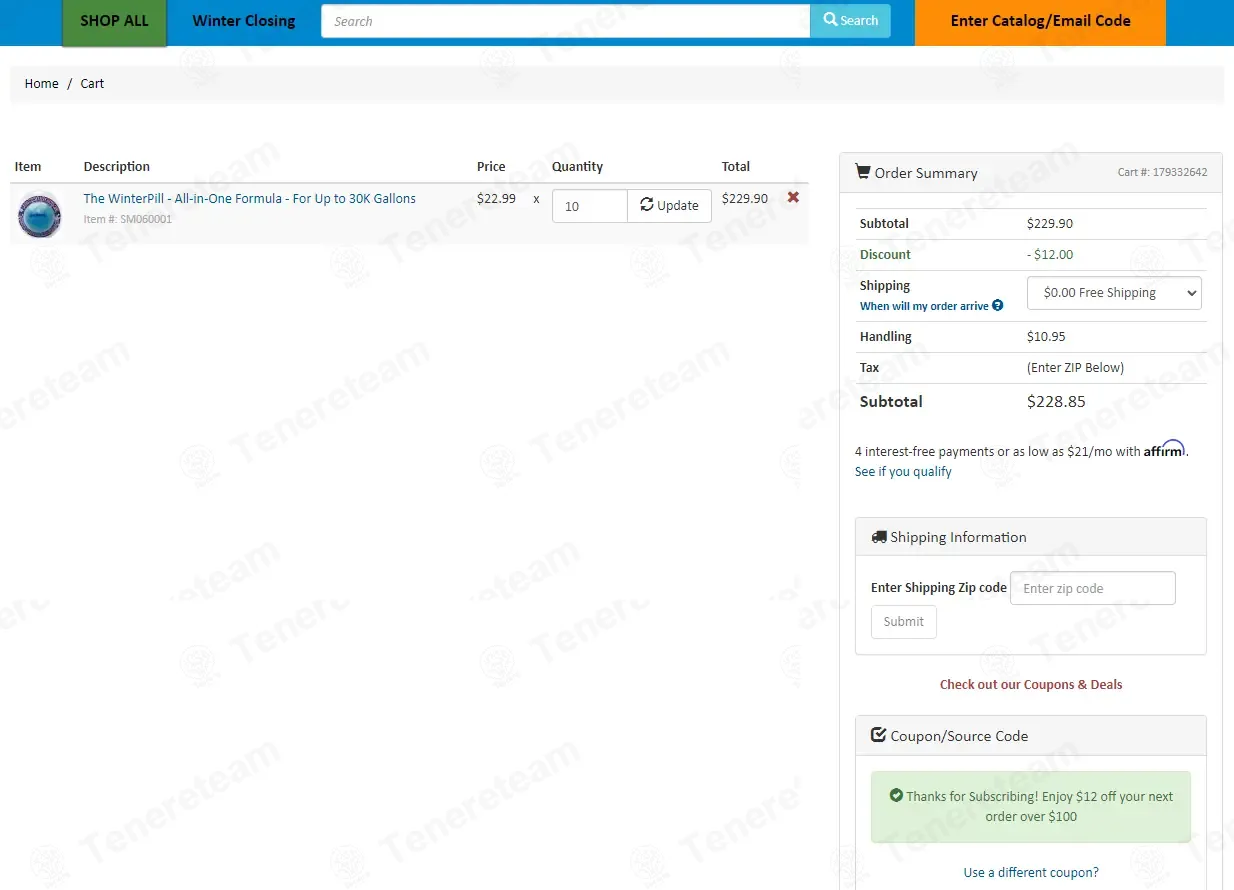
Task: Click the green checkmark in coupon message
Action: pyautogui.click(x=896, y=796)
